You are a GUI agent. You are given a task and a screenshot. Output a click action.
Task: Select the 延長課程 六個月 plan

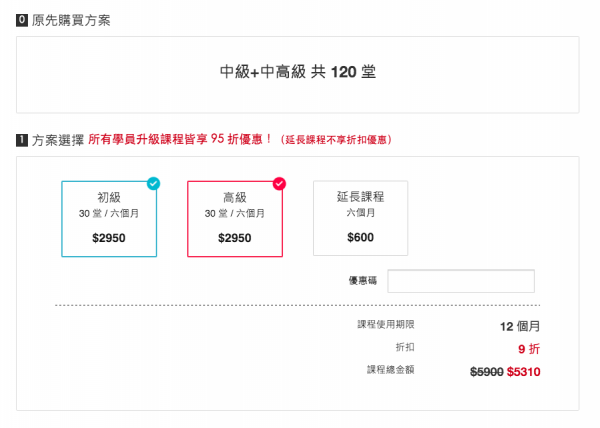(360, 218)
